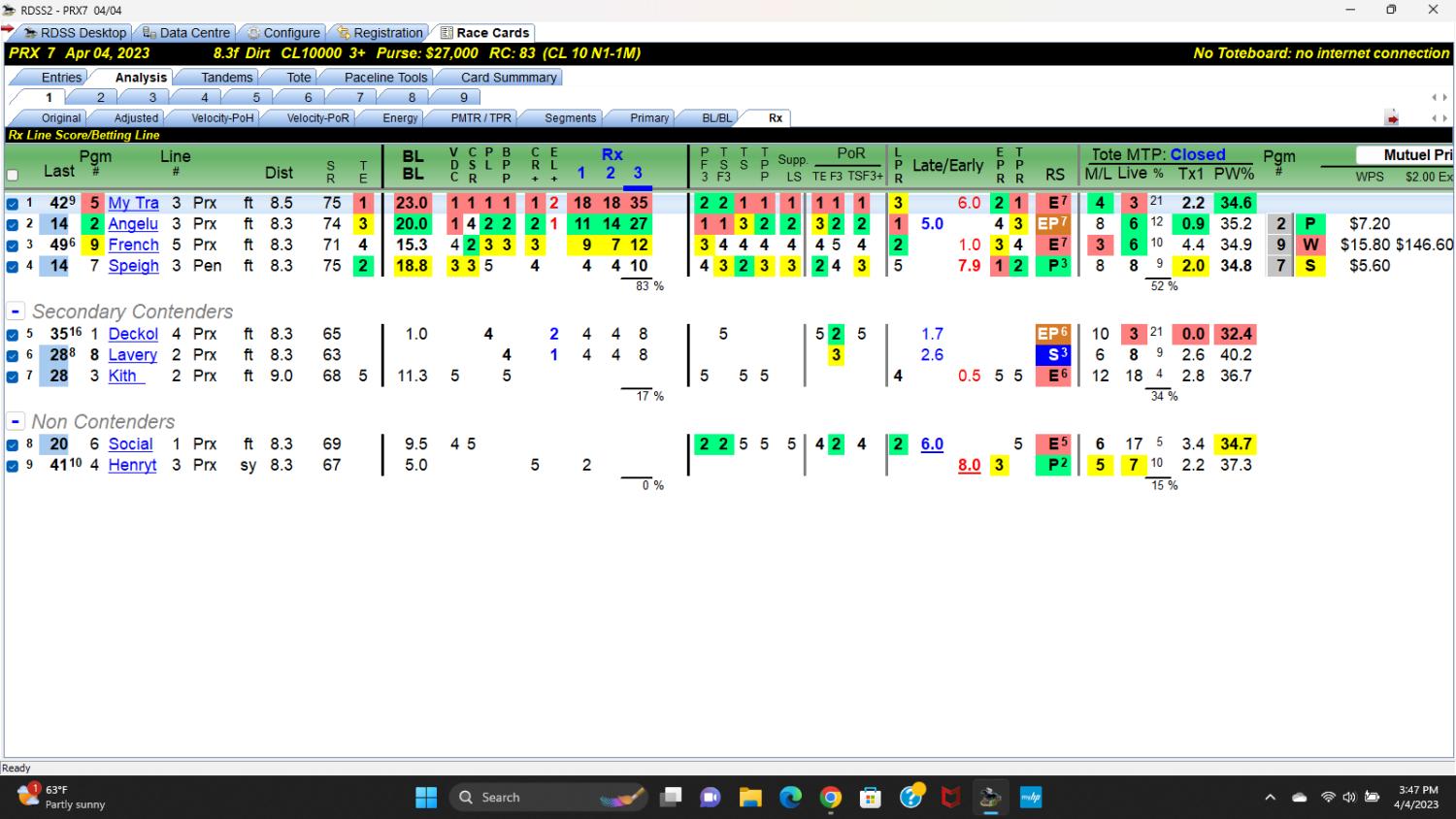Click the OneDrive cloud tray icon
This screenshot has width=1456, height=819.
coord(1300,798)
